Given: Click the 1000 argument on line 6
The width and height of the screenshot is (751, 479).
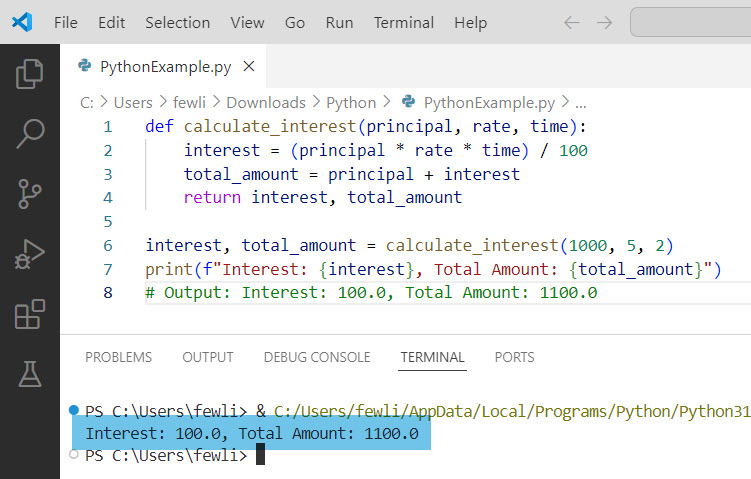Looking at the screenshot, I should click(588, 245).
